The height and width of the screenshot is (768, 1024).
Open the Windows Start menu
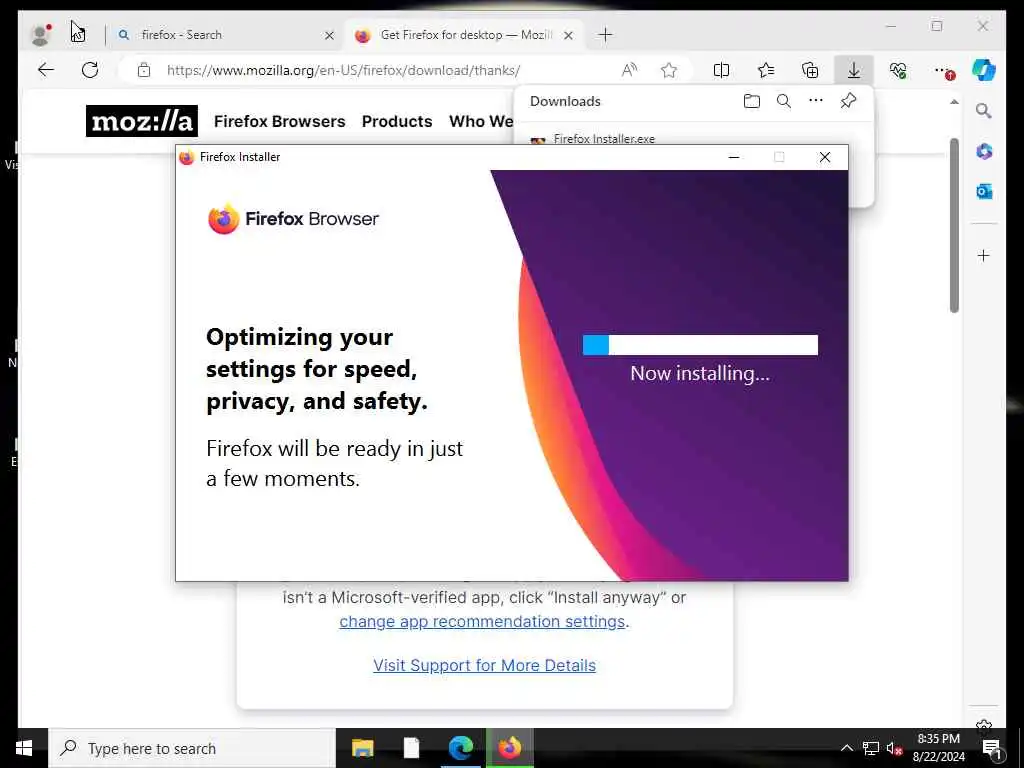click(x=24, y=748)
